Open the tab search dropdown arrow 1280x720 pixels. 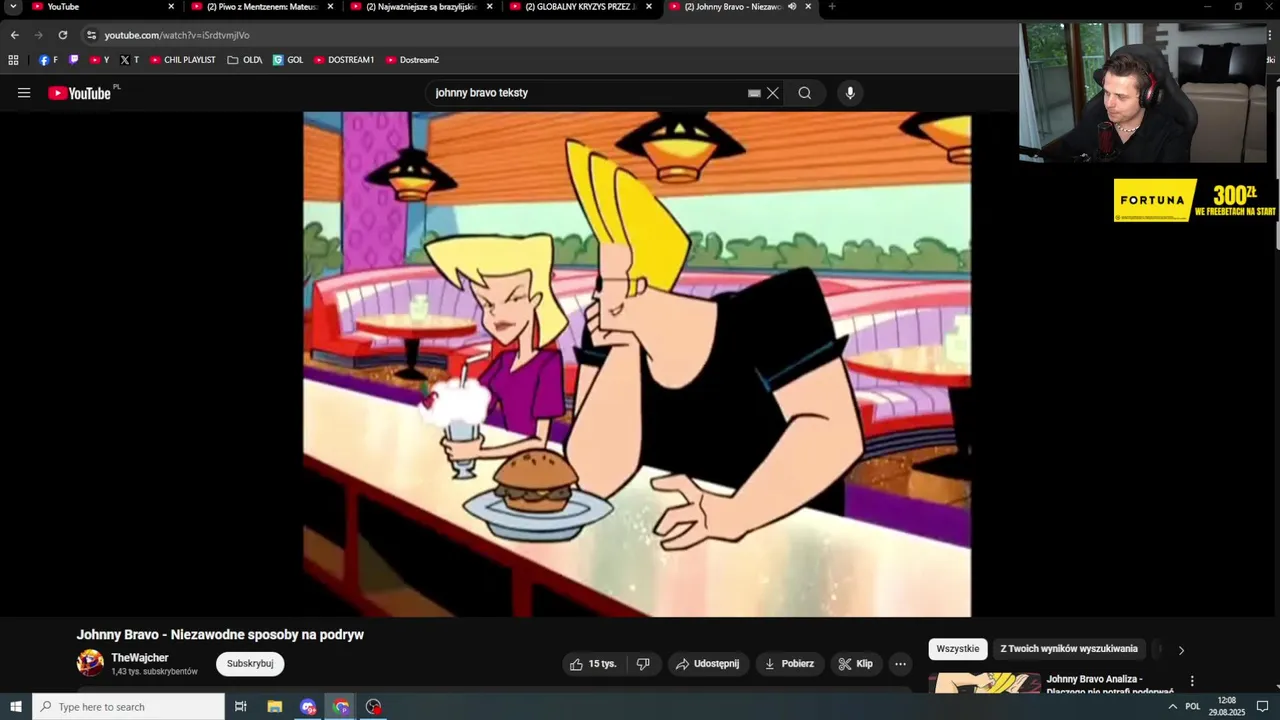(x=13, y=7)
